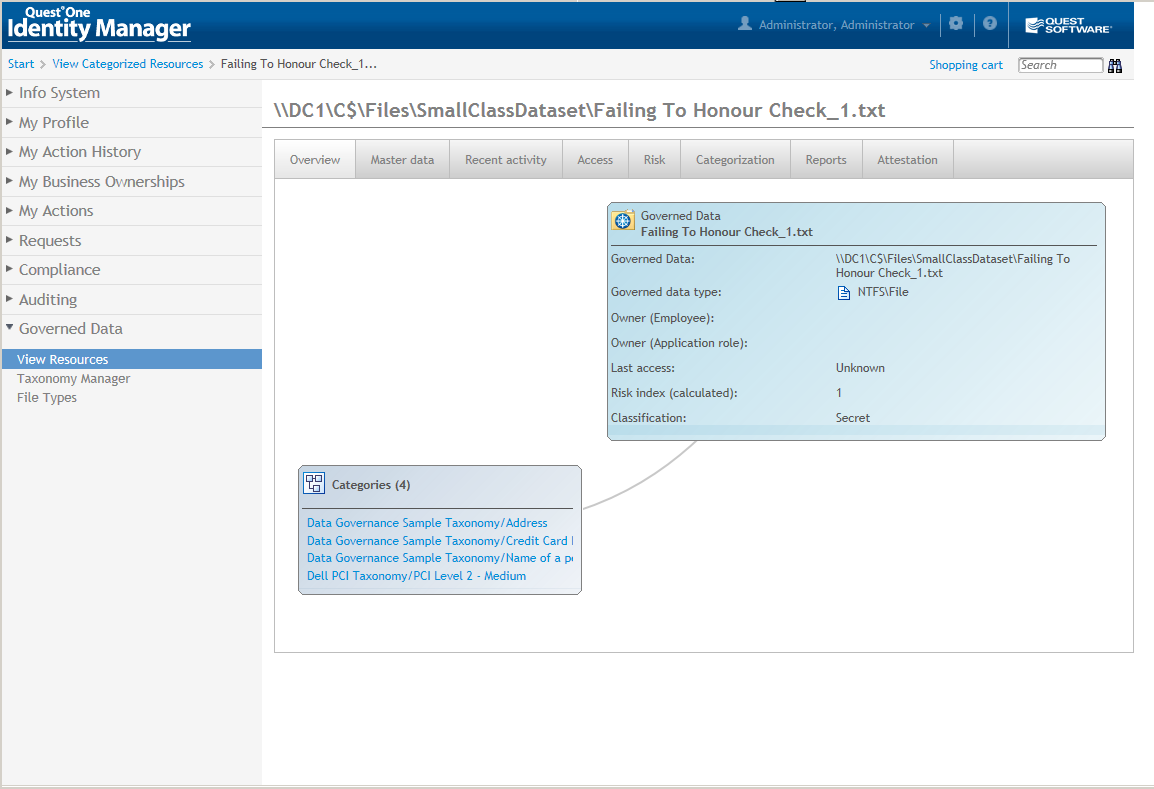Click the Start breadcrumb link
The image size is (1154, 789).
point(21,64)
